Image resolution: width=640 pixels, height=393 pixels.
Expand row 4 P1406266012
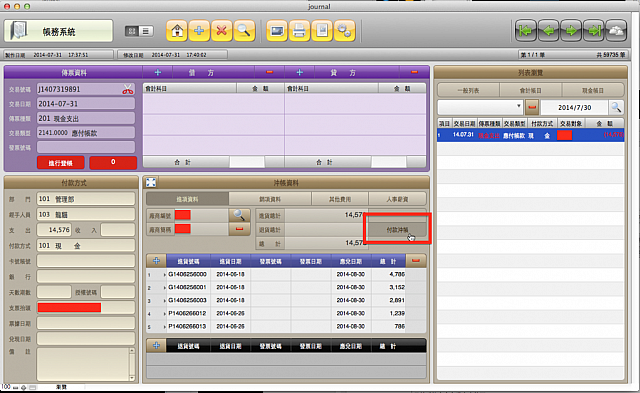pos(164,314)
